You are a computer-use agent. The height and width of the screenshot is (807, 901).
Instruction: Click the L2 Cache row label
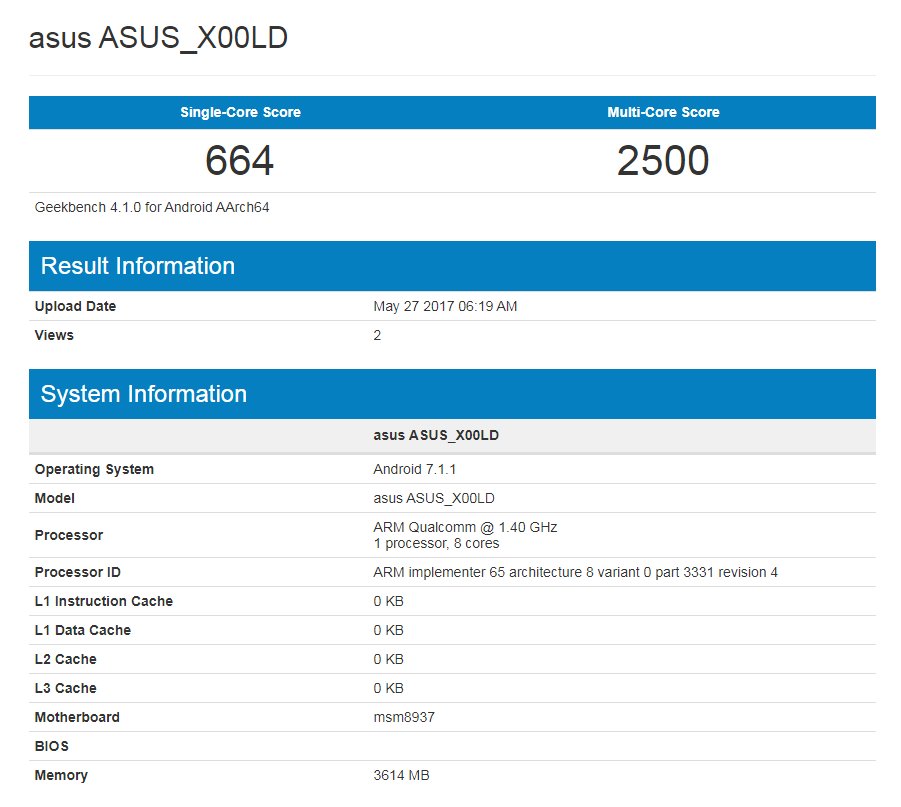point(66,659)
